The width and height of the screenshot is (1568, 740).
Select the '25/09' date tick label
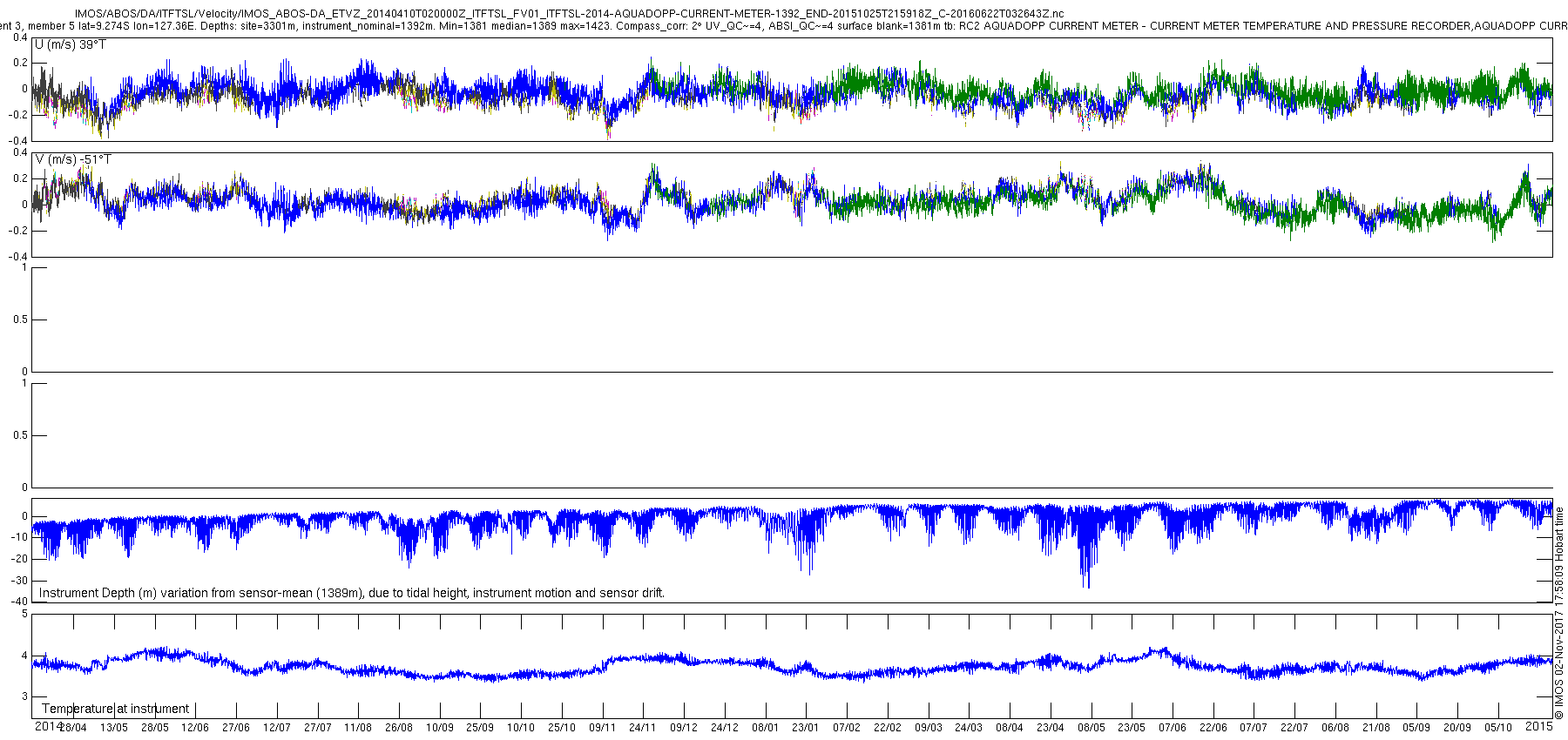480,728
